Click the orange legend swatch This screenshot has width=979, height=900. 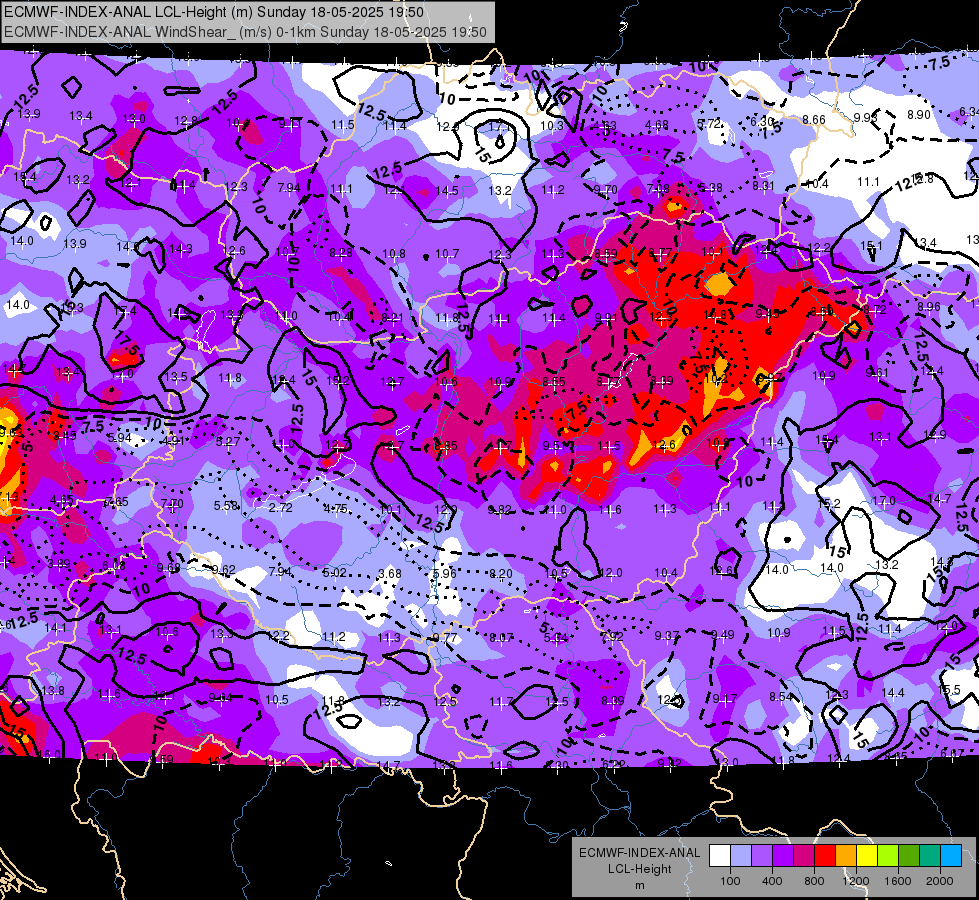click(846, 856)
